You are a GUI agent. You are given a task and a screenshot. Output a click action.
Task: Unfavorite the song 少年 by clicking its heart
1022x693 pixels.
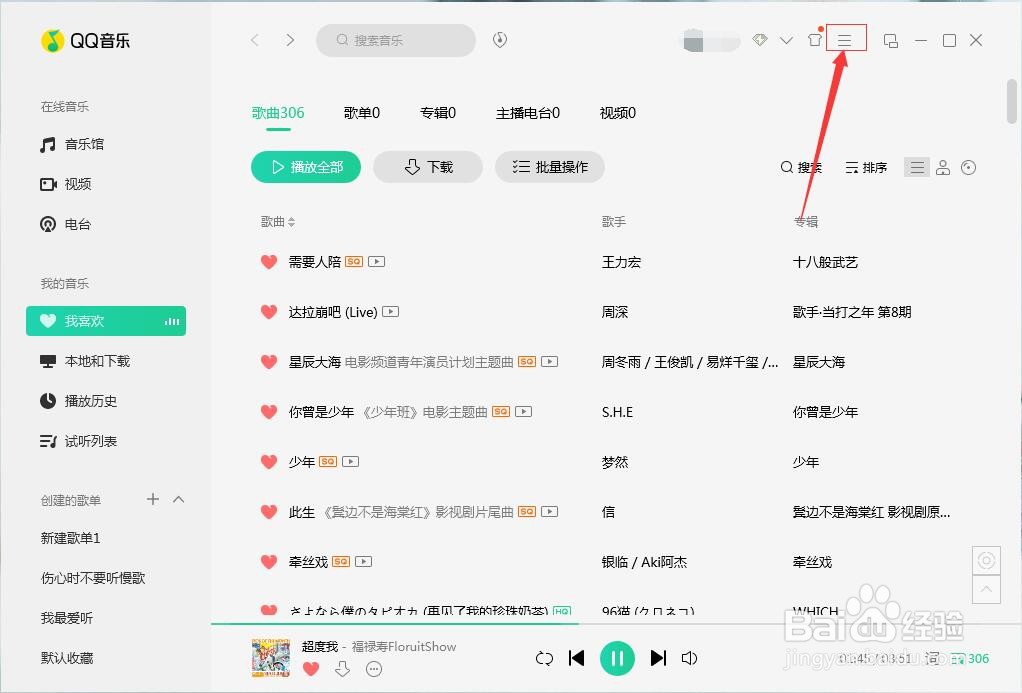click(269, 461)
